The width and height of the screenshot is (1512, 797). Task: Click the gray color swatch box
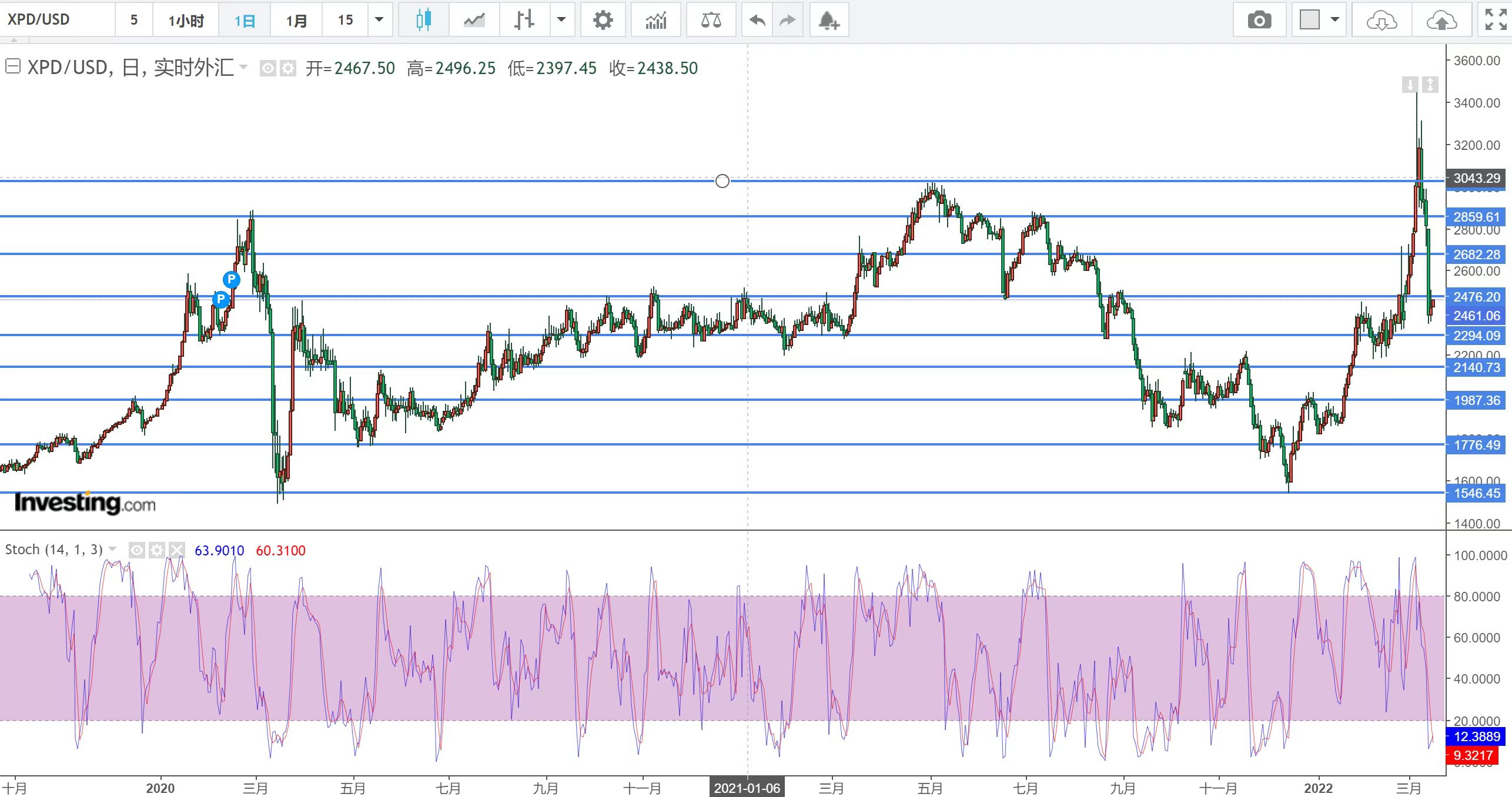click(x=1310, y=20)
